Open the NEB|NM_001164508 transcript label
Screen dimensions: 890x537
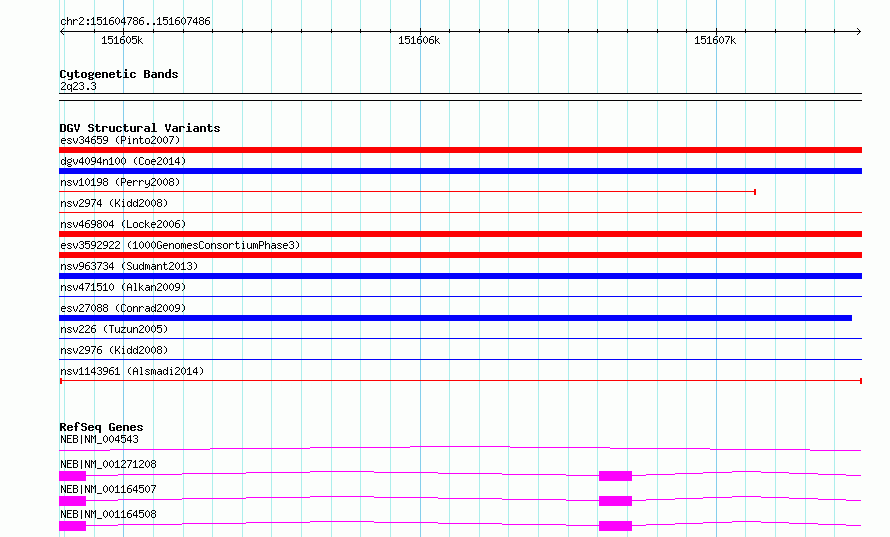[x=108, y=514]
